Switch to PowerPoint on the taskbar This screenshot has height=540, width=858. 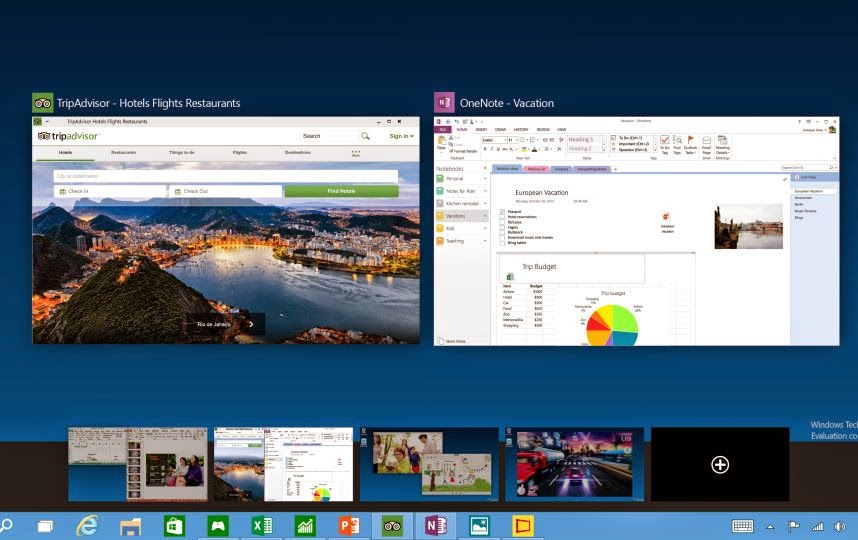coord(349,526)
